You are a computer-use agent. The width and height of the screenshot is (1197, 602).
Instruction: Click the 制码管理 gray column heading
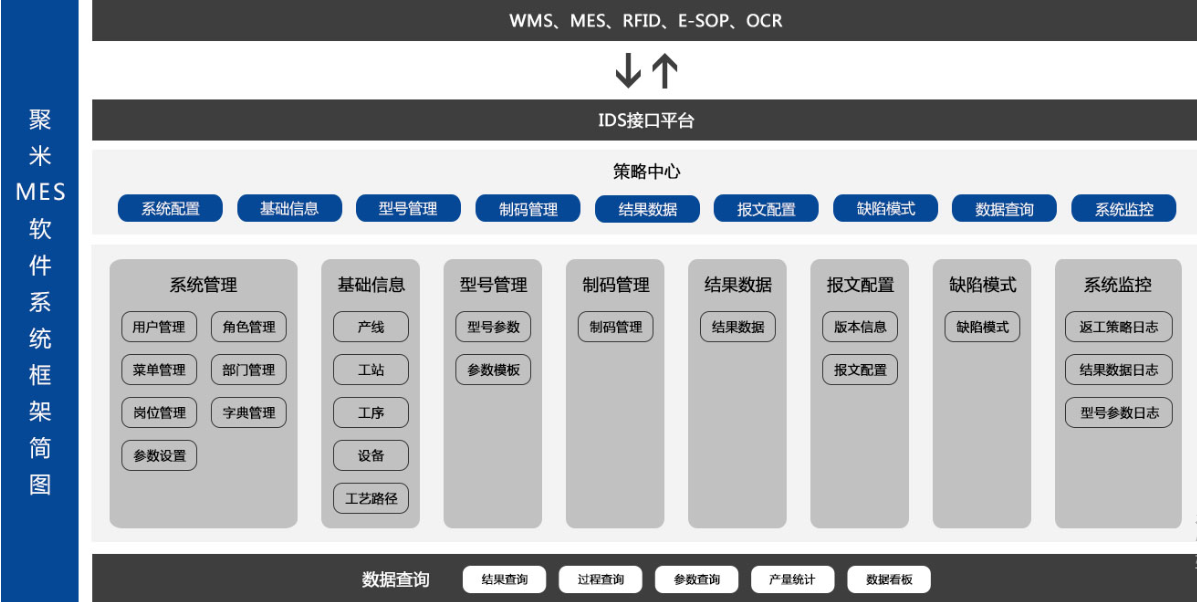point(615,285)
